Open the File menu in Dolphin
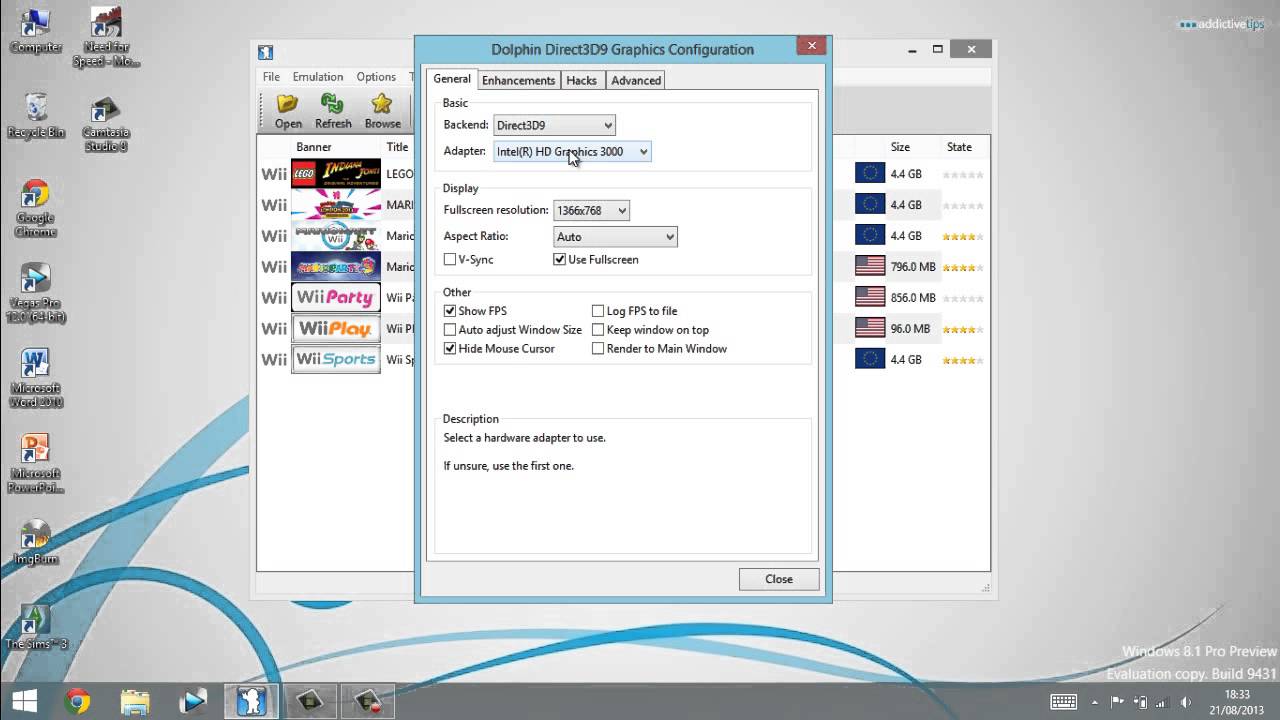 271,77
